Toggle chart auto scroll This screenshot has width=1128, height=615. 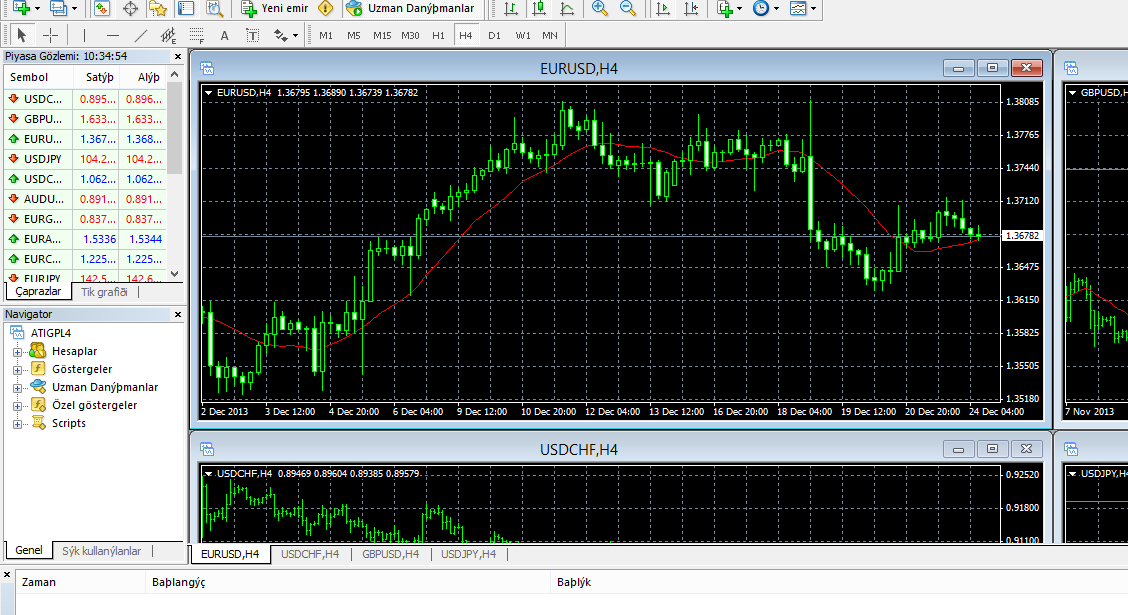pos(662,9)
